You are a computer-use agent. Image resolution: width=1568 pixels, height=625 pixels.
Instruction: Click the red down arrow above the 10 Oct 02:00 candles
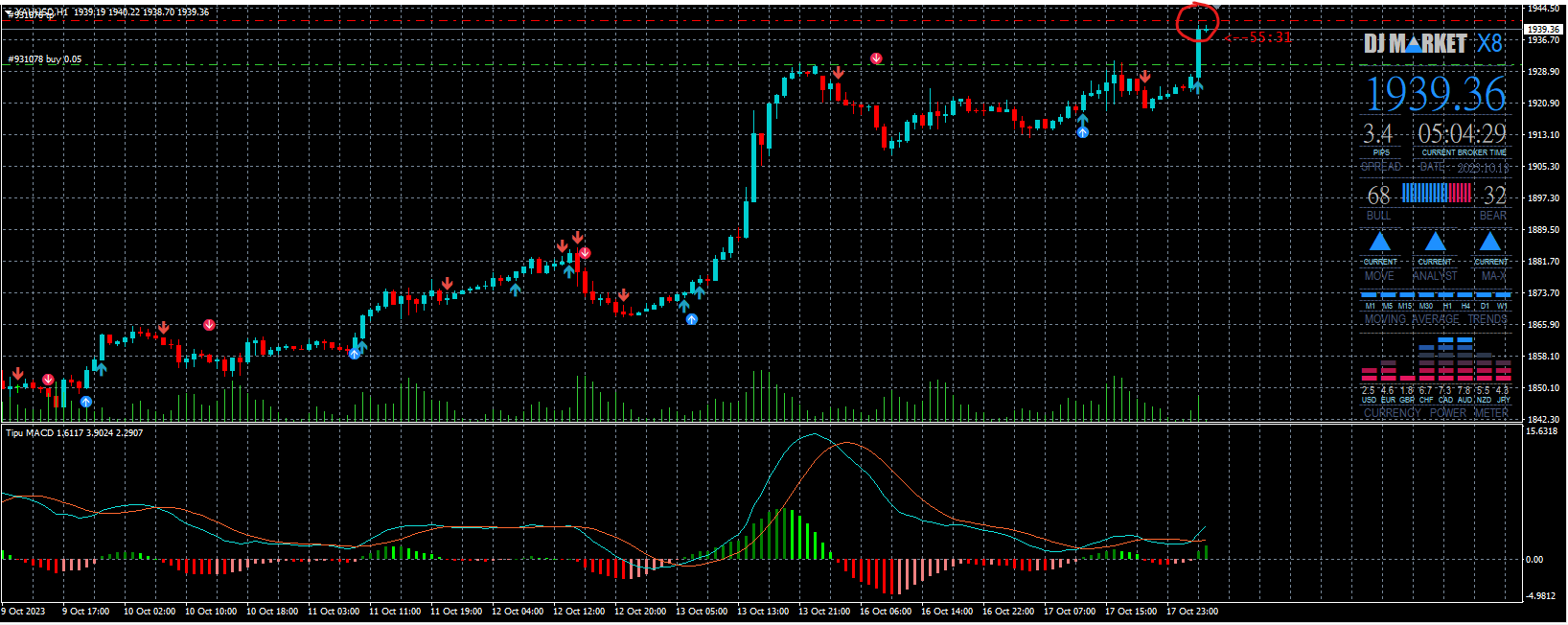click(164, 328)
